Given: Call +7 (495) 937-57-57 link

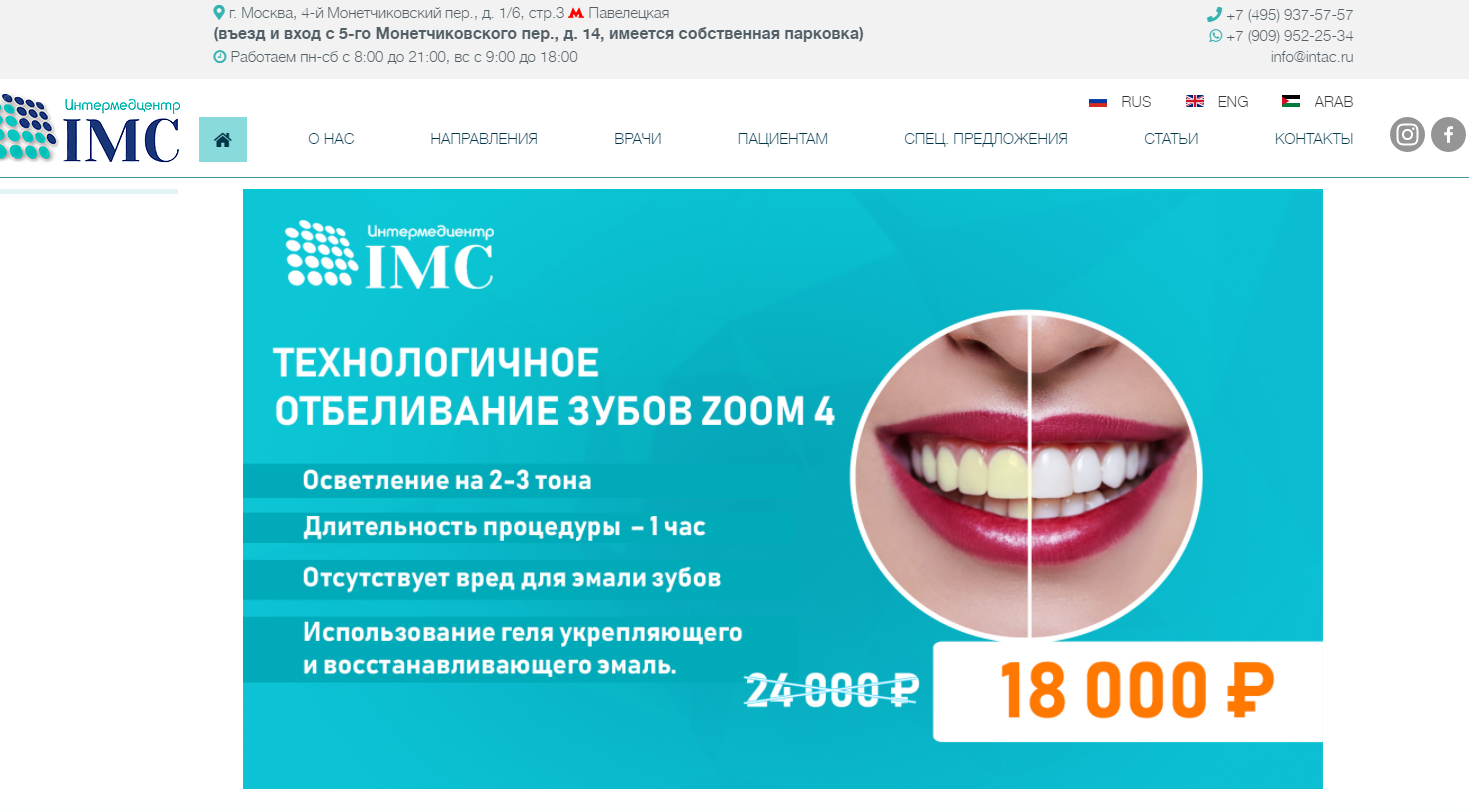Looking at the screenshot, I should click(1290, 15).
